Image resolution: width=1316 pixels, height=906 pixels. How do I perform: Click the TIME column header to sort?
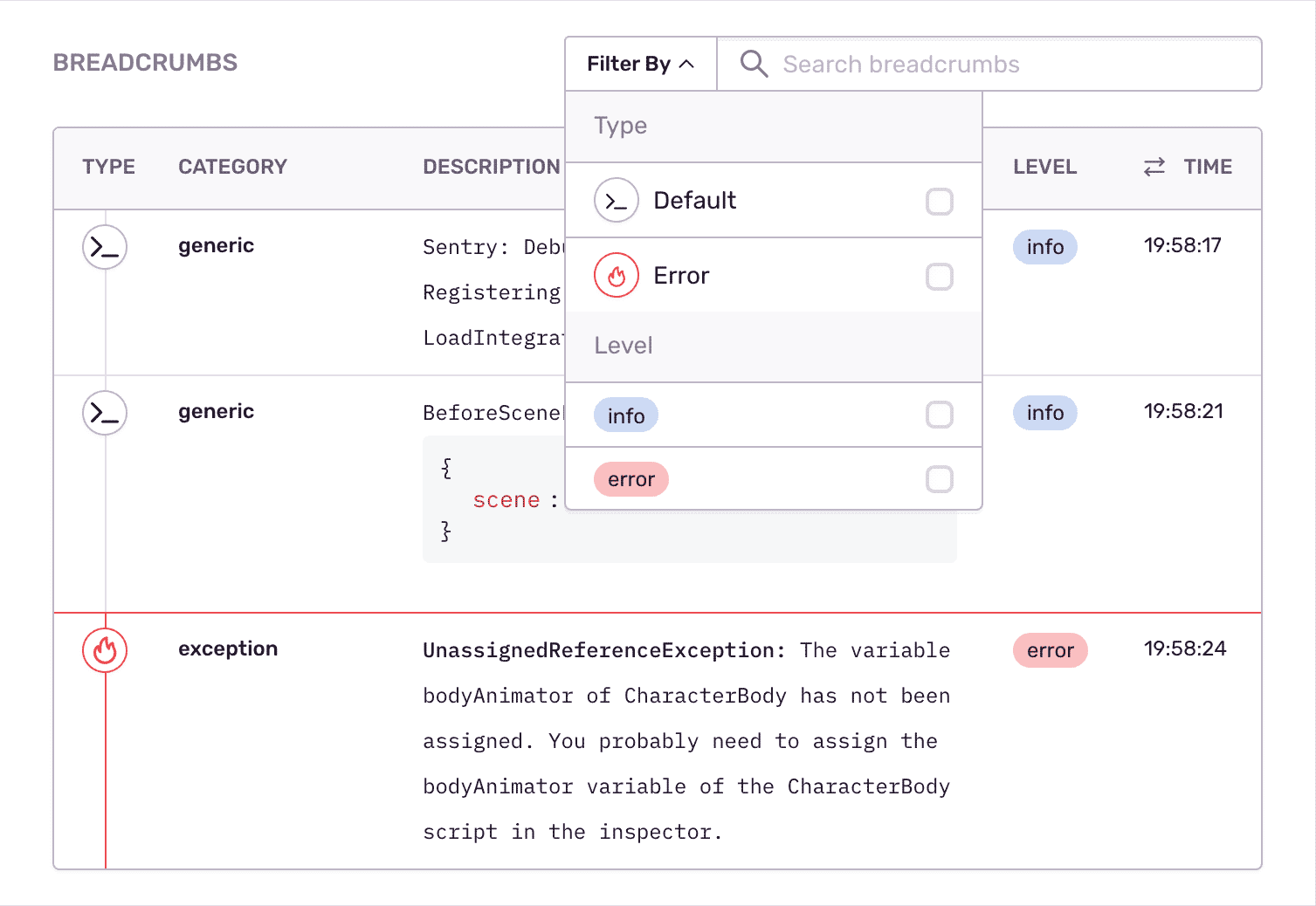1208,167
